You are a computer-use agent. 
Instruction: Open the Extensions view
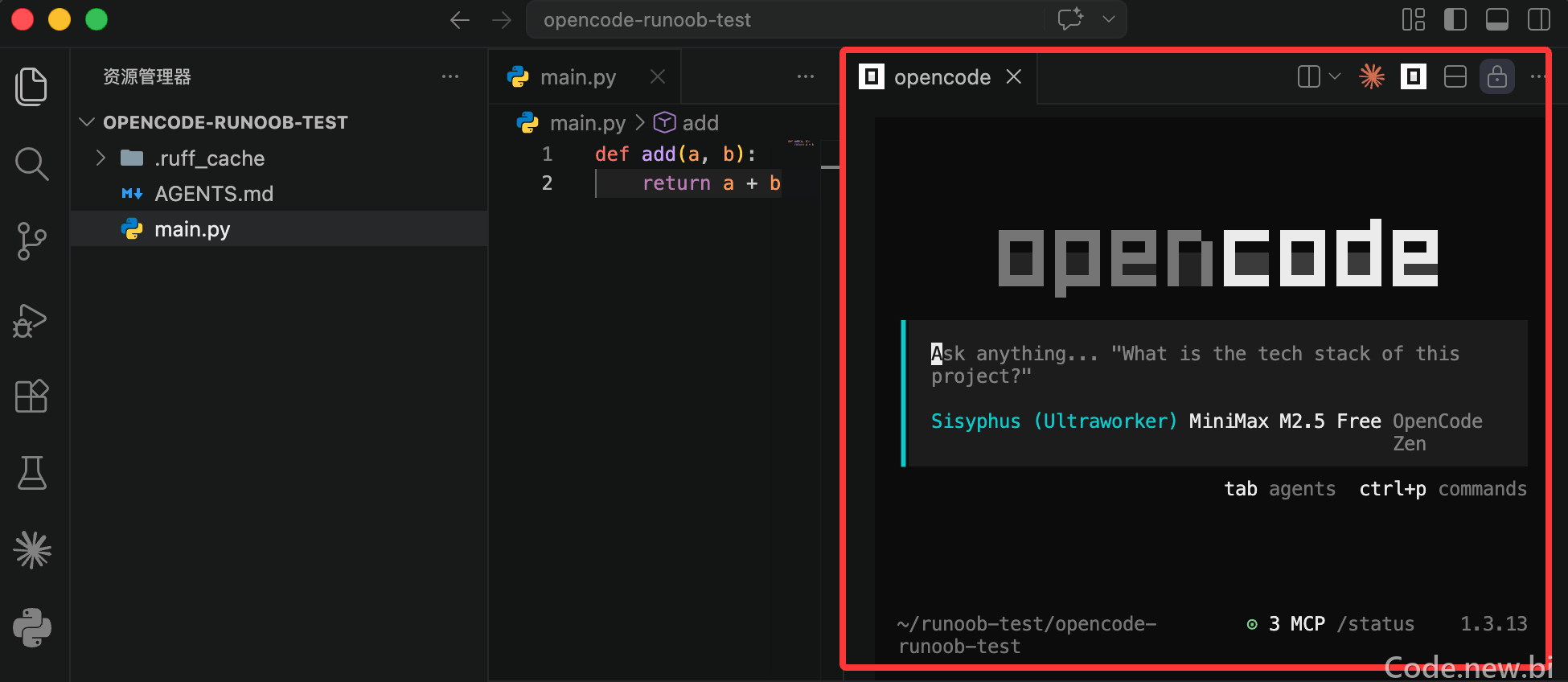tap(31, 396)
